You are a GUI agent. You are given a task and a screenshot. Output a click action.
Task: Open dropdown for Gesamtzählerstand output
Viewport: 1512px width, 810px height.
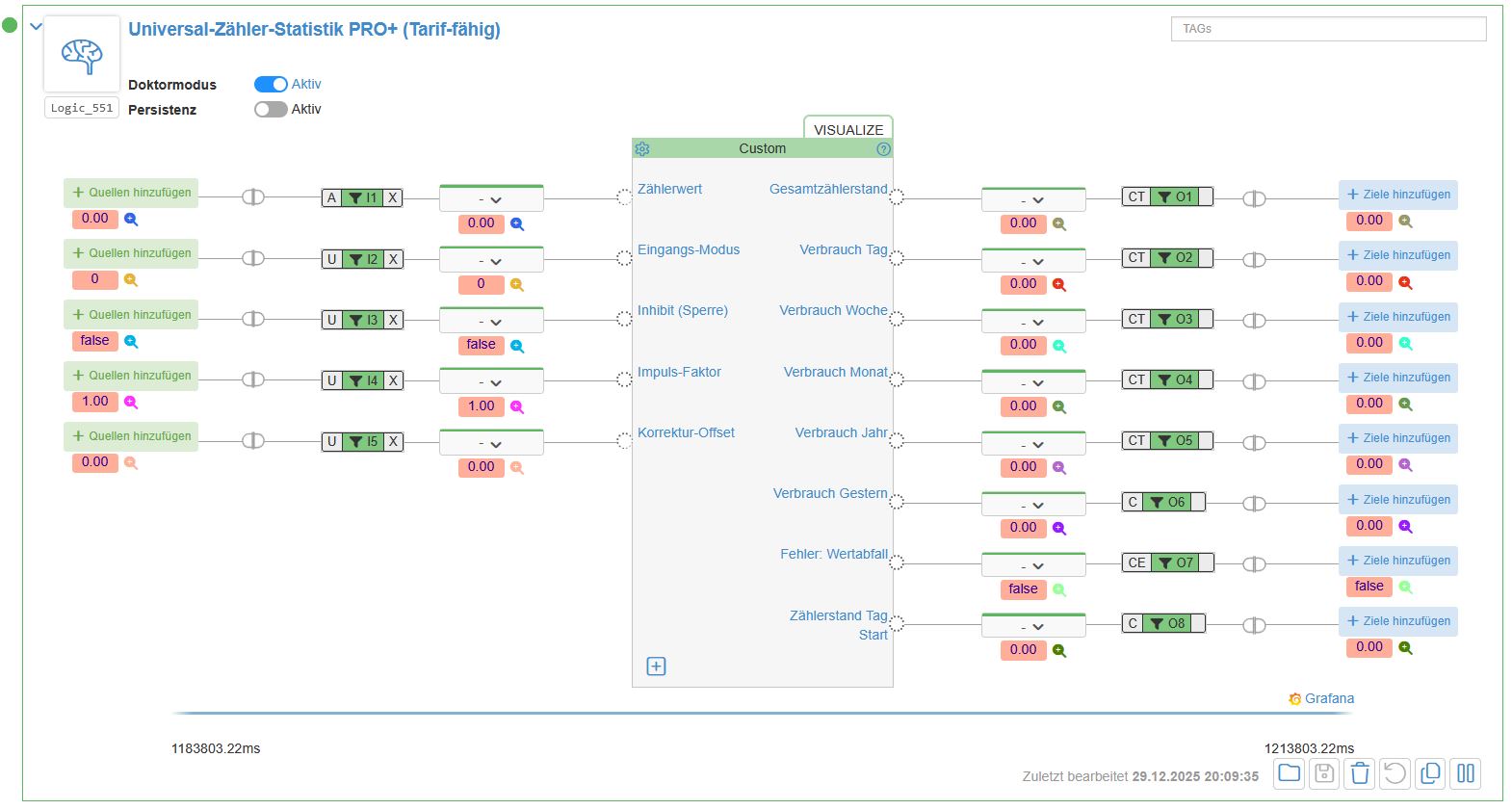coord(1032,200)
